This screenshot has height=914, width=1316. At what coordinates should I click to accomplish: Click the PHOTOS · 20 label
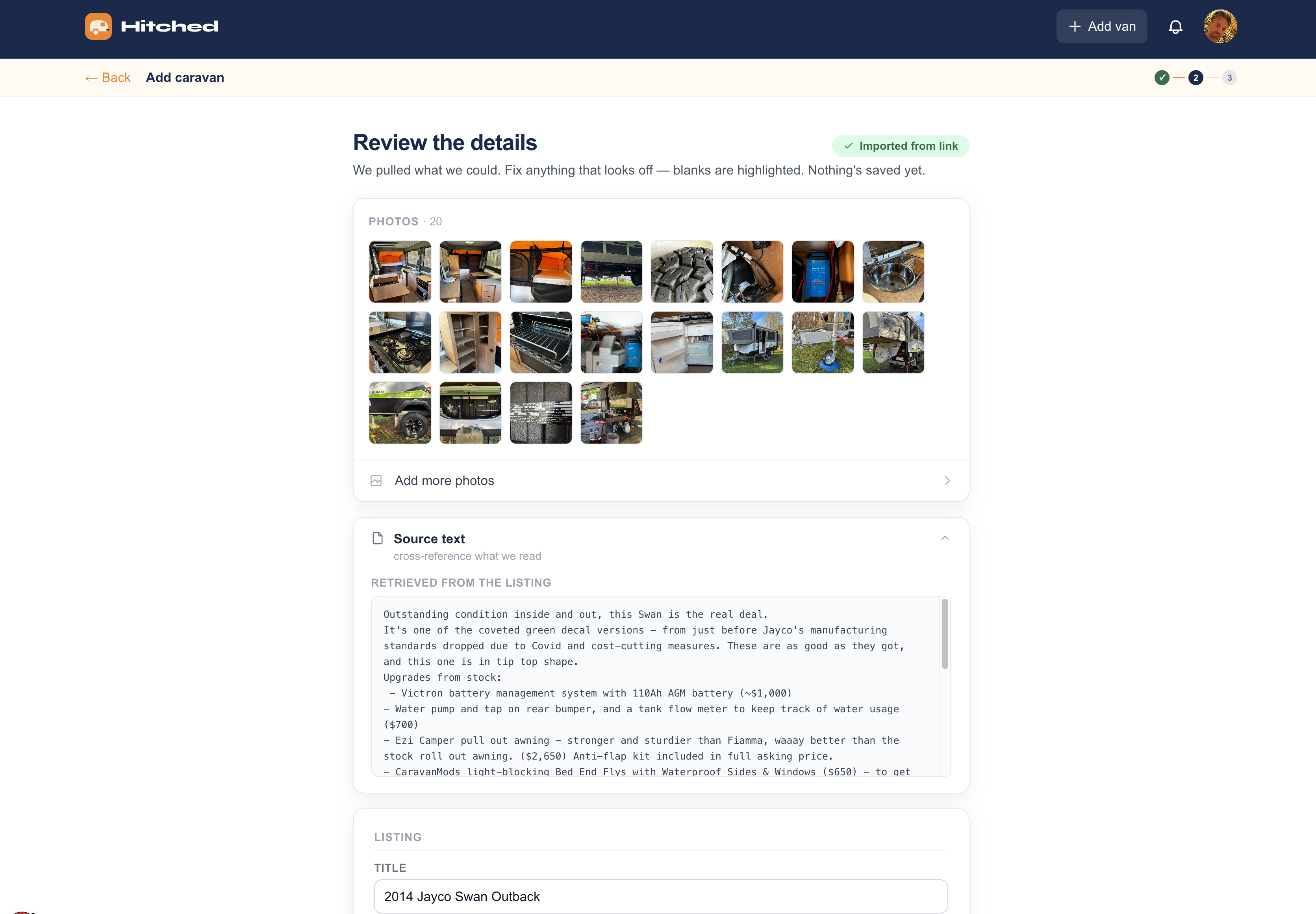(405, 222)
